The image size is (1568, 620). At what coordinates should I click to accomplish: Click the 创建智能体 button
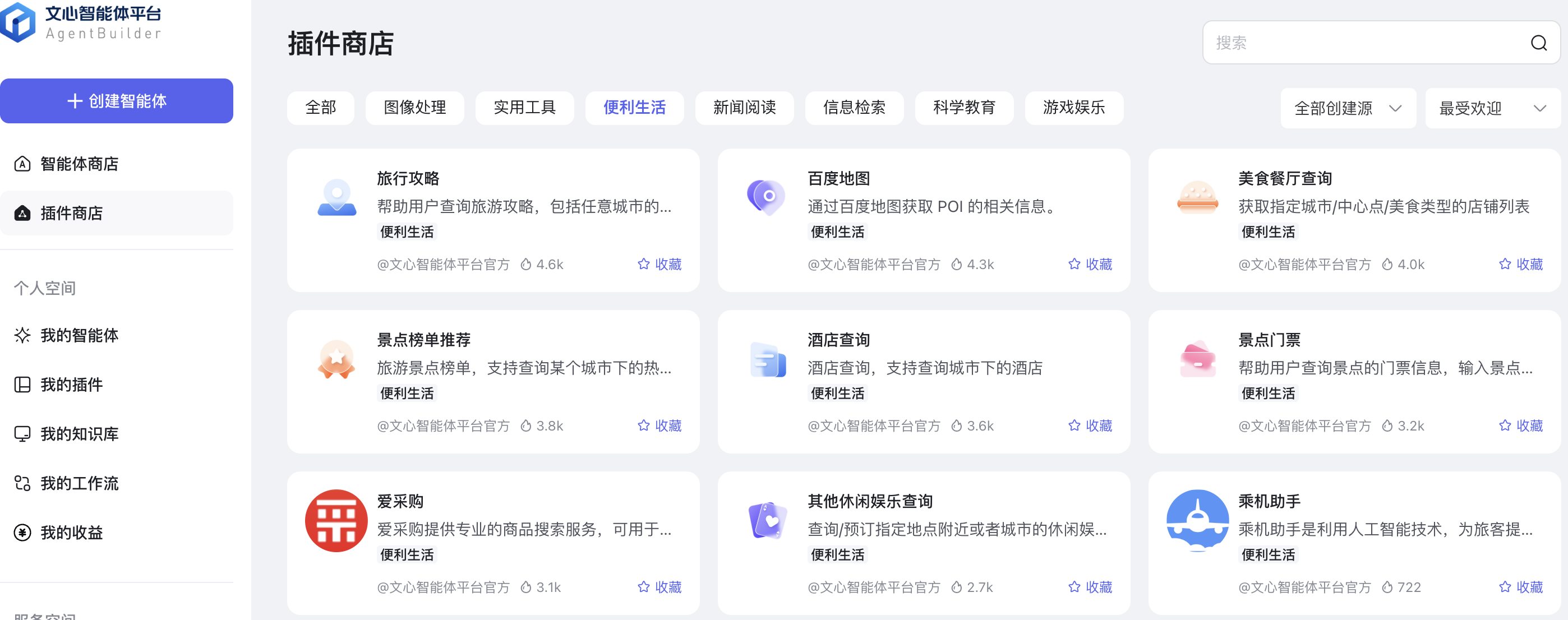116,101
